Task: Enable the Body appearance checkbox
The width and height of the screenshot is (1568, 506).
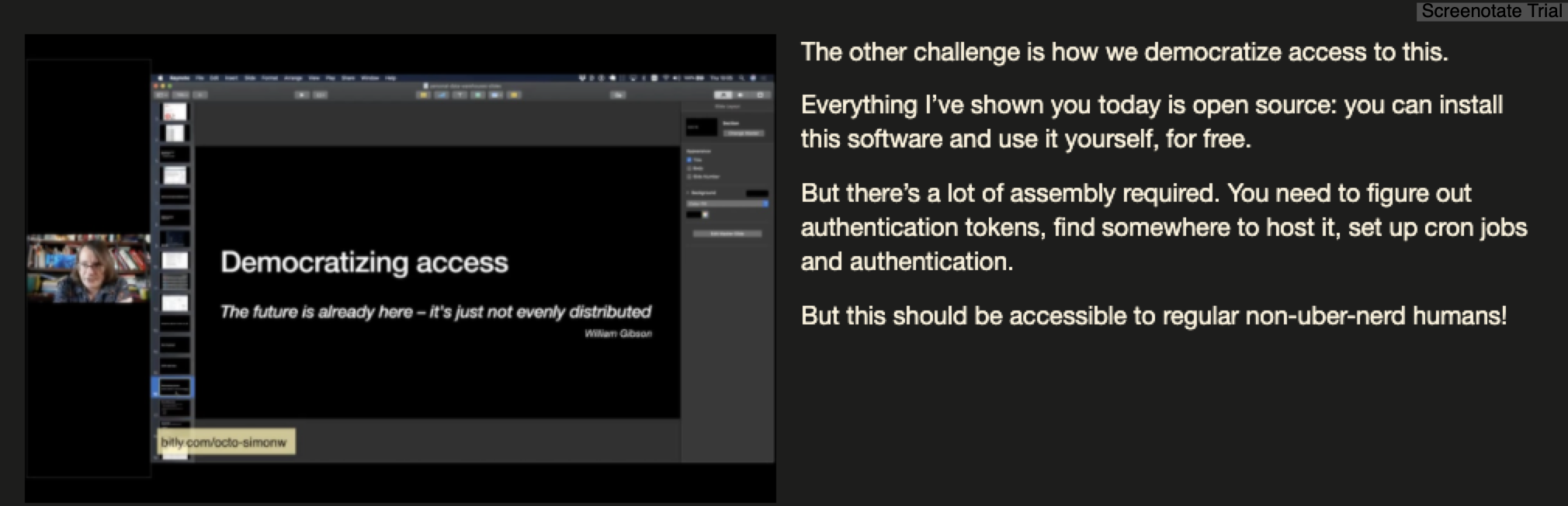Action: [689, 168]
